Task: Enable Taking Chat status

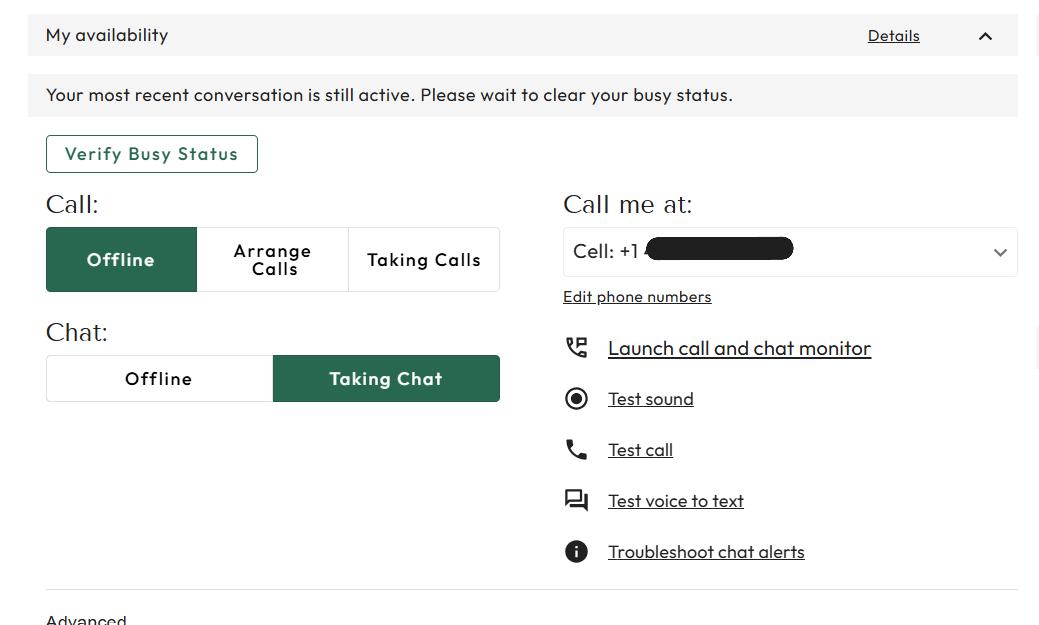Action: pyautogui.click(x=386, y=378)
